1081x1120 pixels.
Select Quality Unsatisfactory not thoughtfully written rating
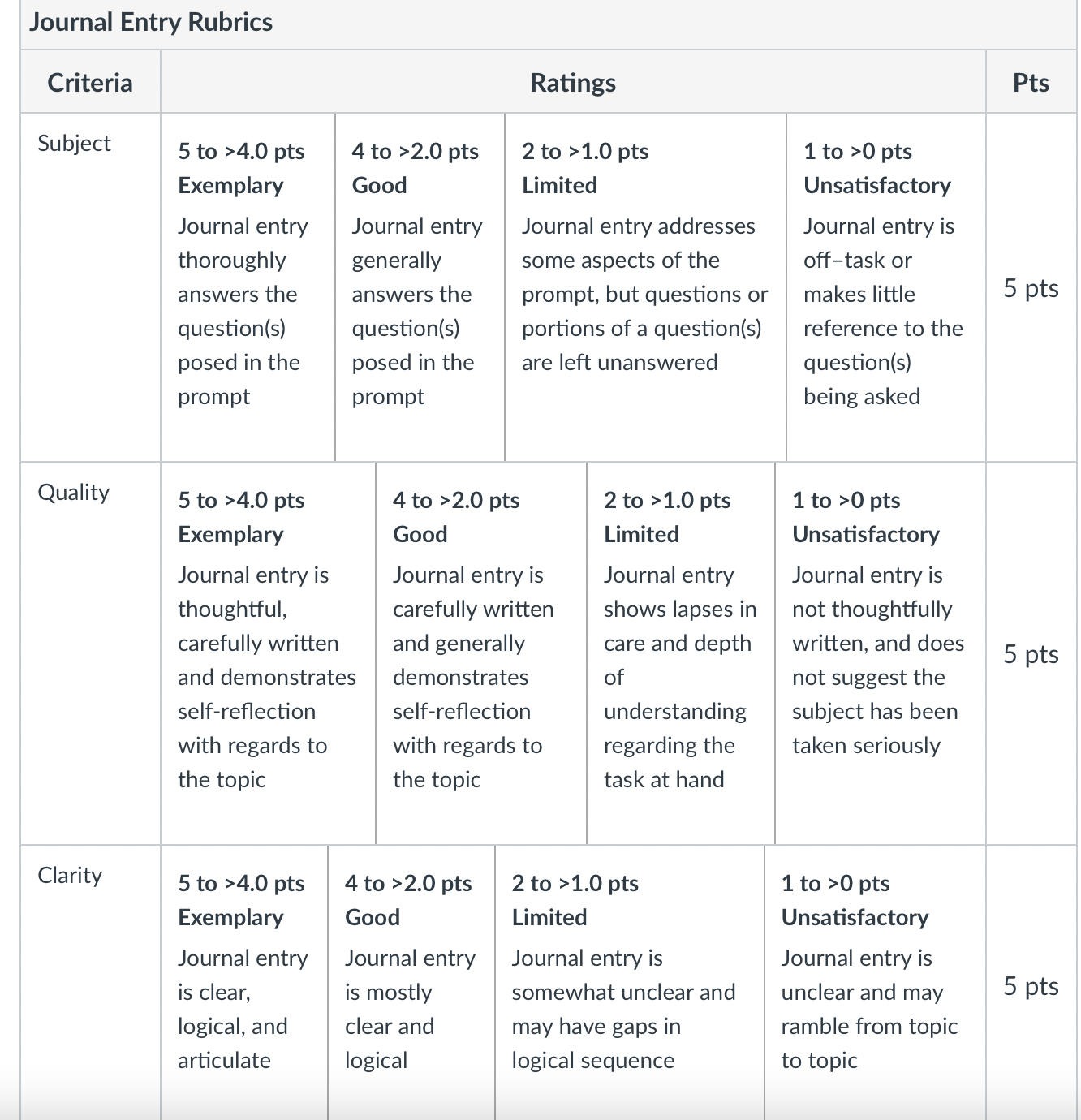[x=881, y=653]
